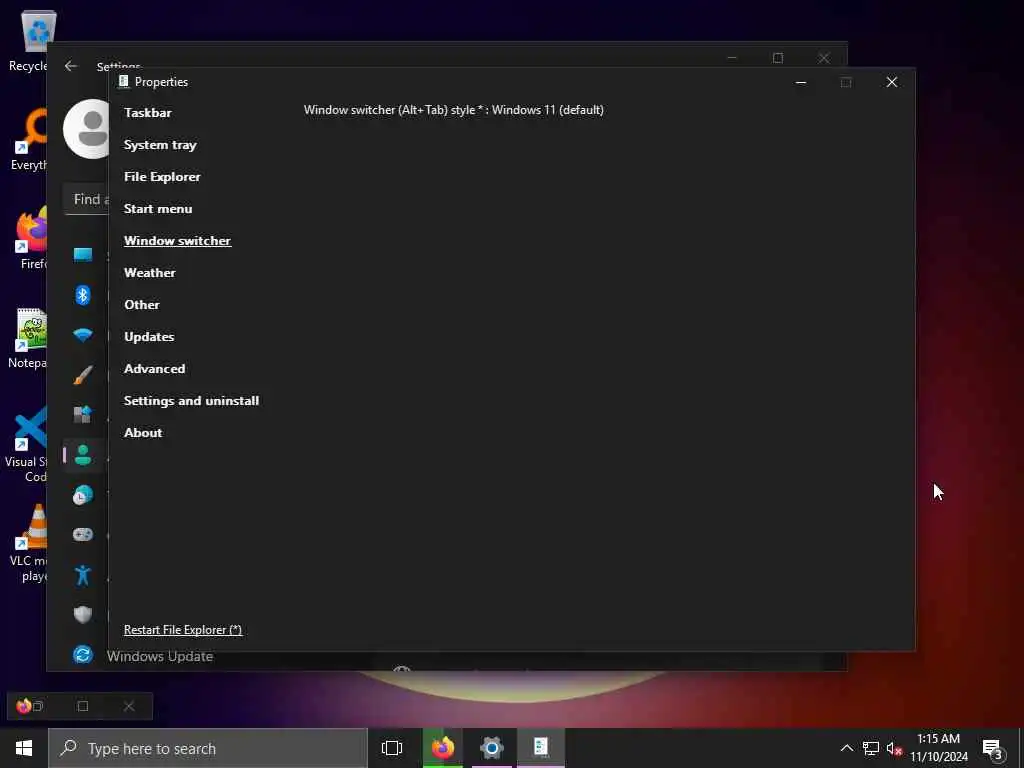
Task: Open the Windows Start button
Action: (24, 748)
